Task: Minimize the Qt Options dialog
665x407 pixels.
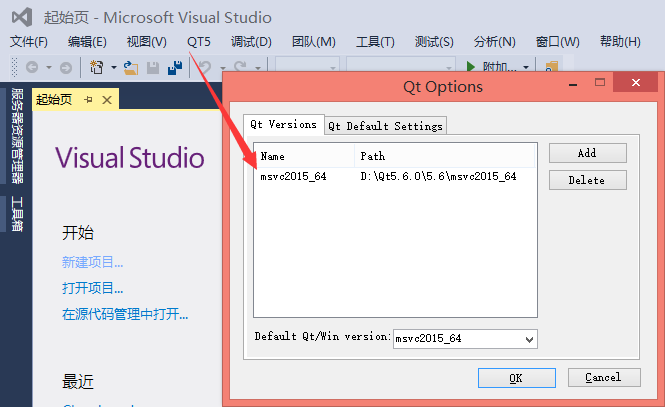Action: pos(573,84)
